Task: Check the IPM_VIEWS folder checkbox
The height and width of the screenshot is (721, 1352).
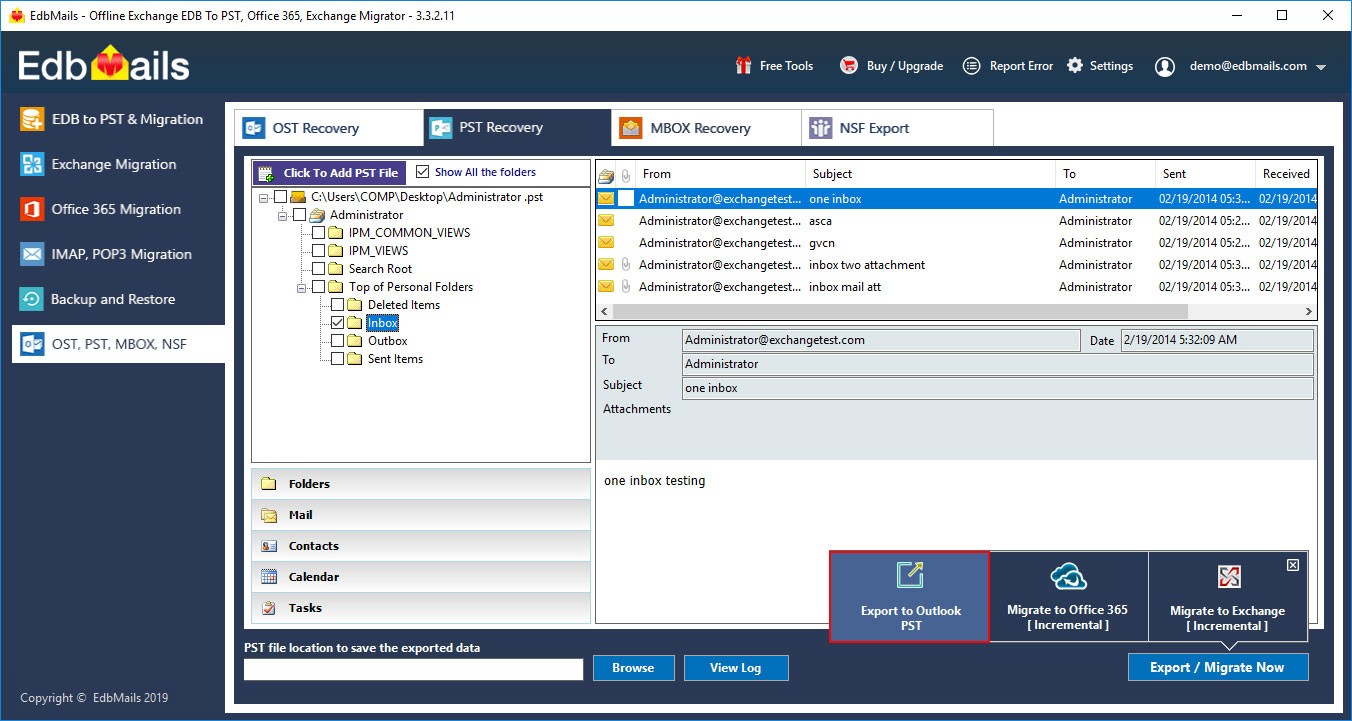Action: click(x=318, y=251)
